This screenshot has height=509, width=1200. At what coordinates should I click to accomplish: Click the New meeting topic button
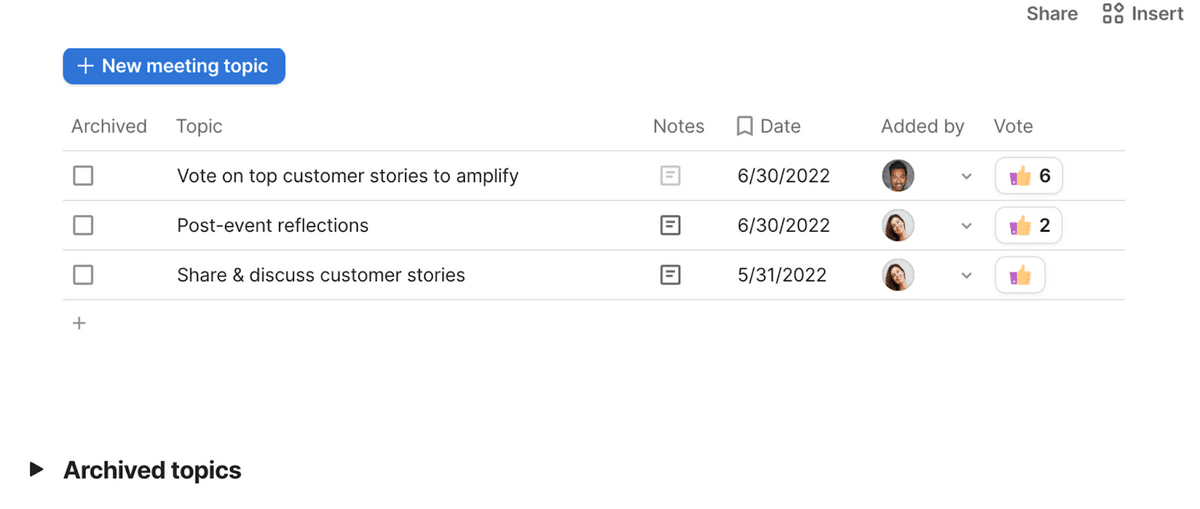pyautogui.click(x=174, y=66)
